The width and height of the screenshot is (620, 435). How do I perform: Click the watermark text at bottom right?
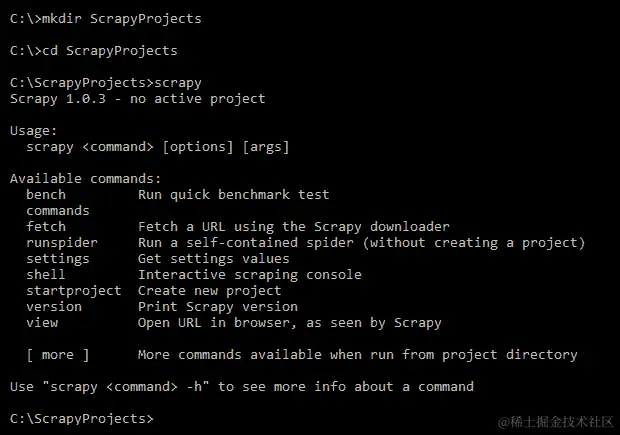point(556,422)
